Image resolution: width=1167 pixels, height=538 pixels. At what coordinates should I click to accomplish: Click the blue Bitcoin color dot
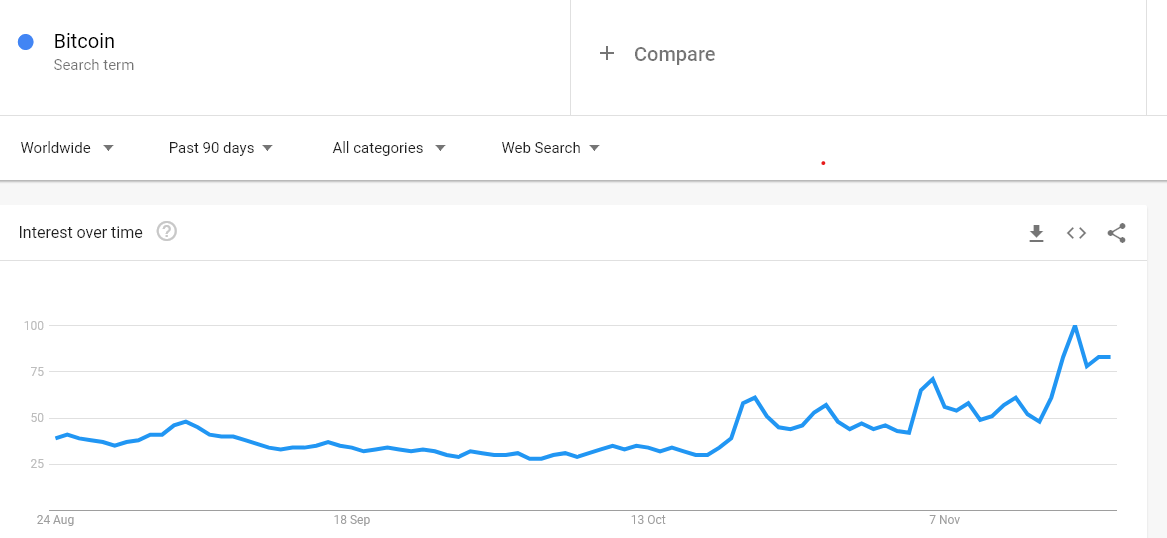coord(26,42)
